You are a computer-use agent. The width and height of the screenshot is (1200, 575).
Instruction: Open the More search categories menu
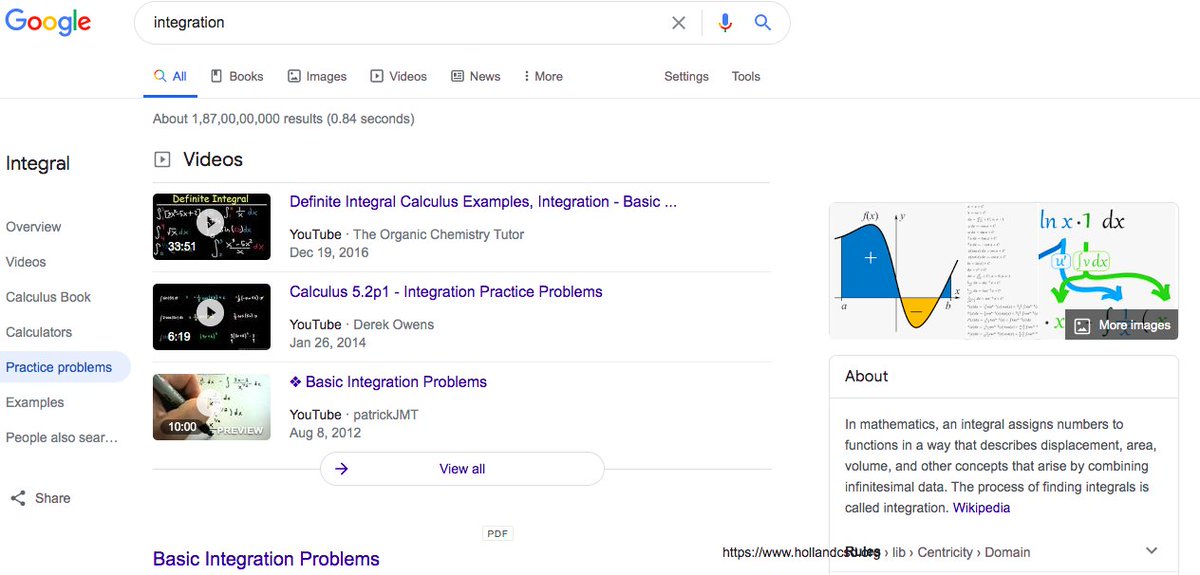(x=543, y=76)
